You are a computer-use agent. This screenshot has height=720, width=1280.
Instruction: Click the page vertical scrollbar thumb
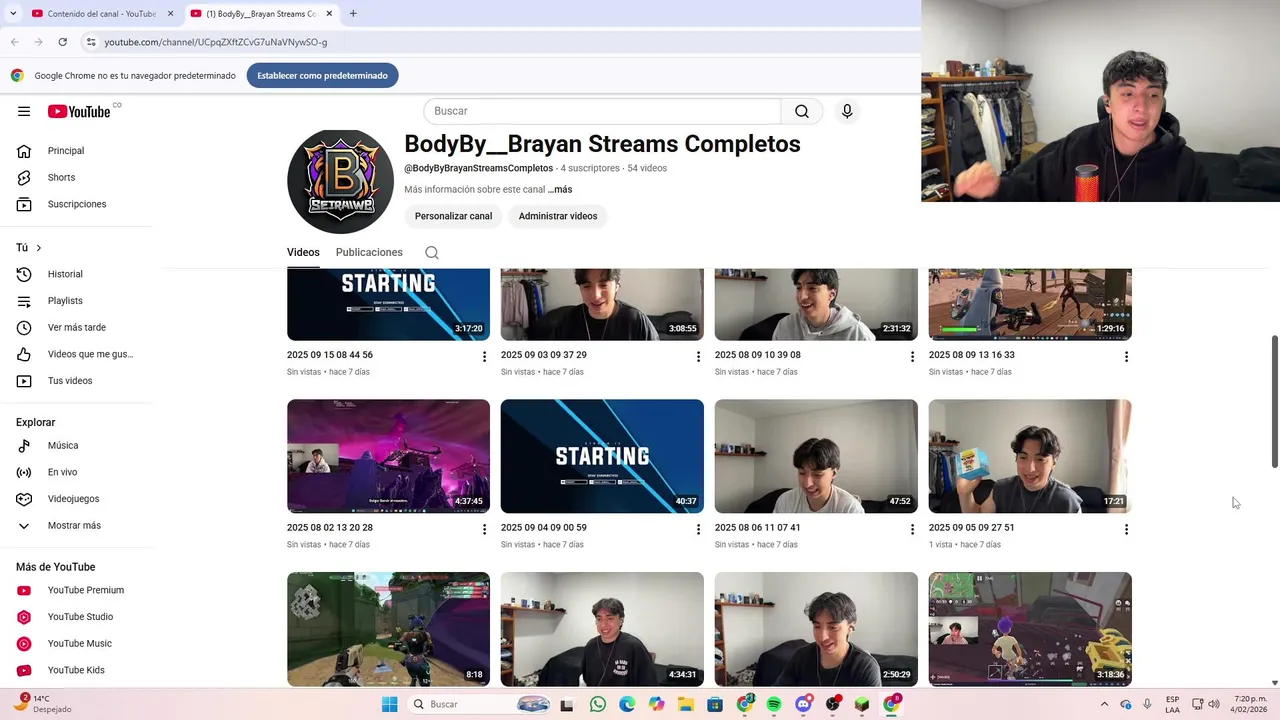(x=1274, y=401)
